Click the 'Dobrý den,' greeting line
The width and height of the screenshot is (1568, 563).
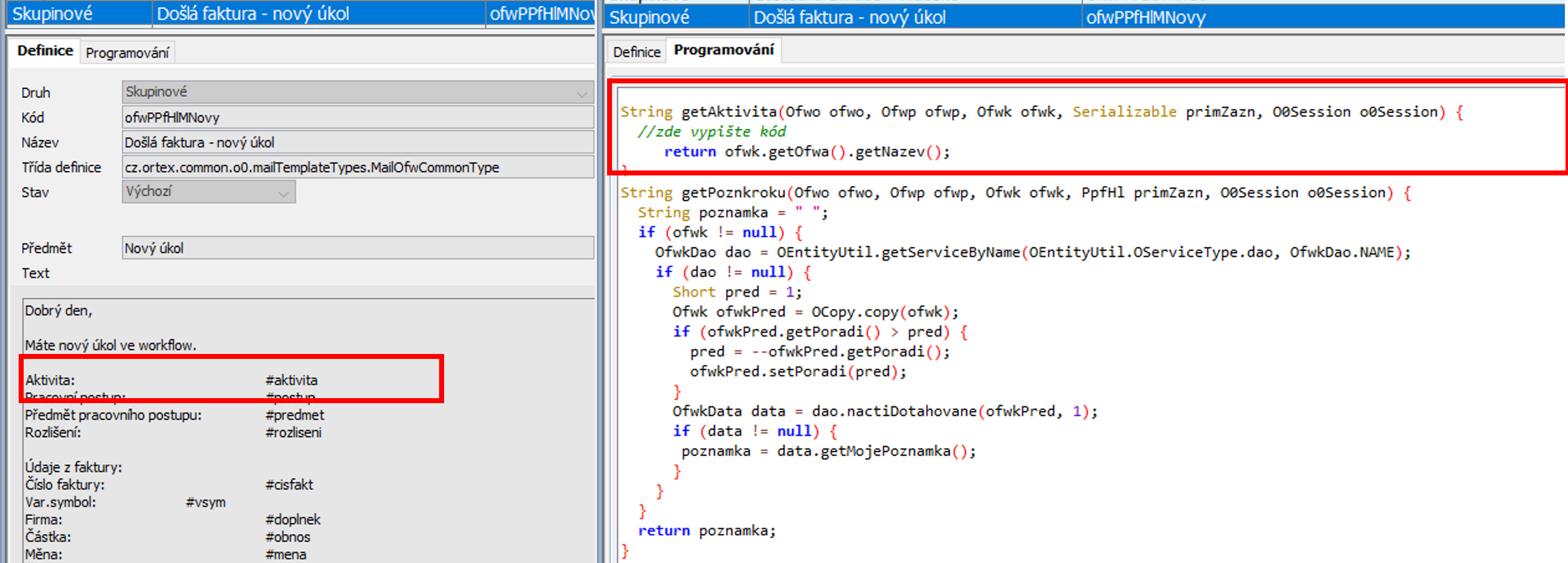click(x=58, y=310)
